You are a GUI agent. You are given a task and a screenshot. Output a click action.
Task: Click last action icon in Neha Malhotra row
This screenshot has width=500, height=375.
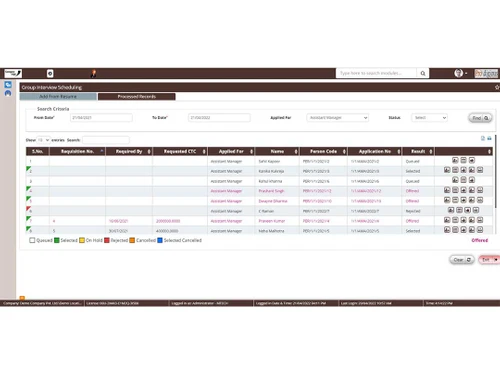pyautogui.click(x=480, y=230)
